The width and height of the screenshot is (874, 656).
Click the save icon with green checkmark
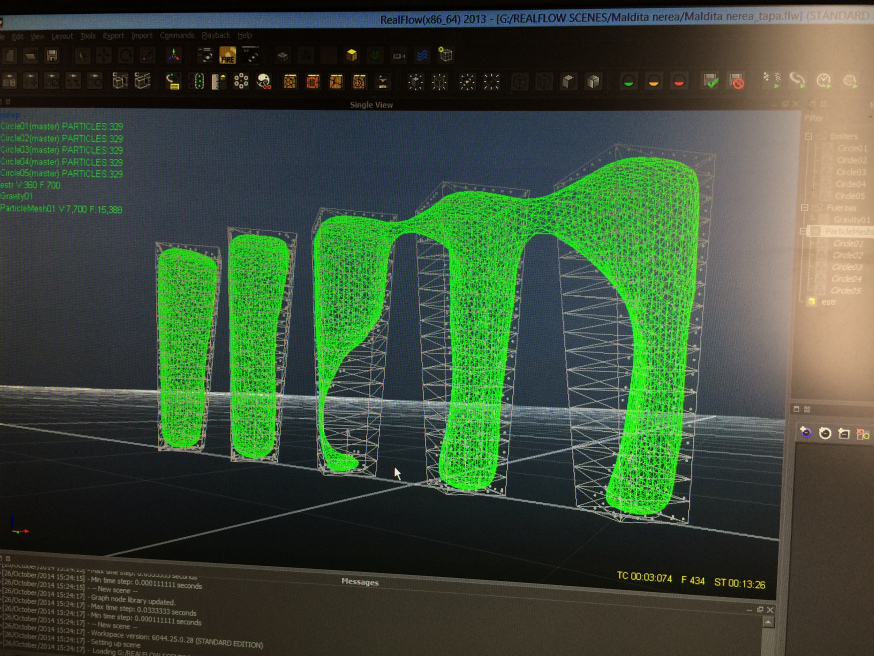(x=710, y=81)
